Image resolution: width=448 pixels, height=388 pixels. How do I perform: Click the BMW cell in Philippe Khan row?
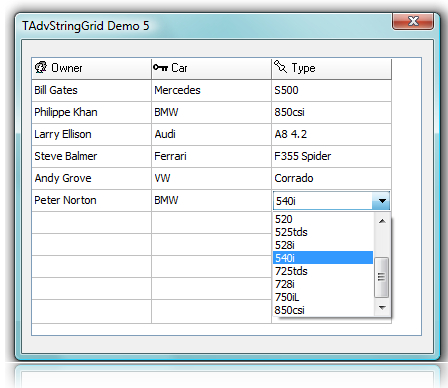tap(211, 112)
